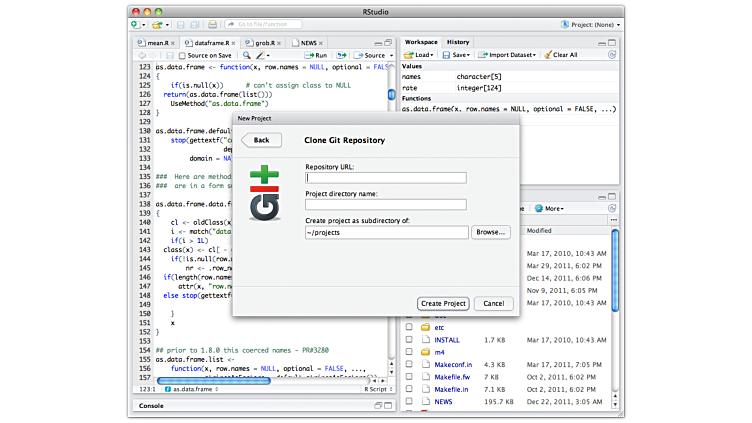Viewport: 752px width, 423px height.
Task: Select the Makeconf.in file checkbox
Action: tap(409, 364)
